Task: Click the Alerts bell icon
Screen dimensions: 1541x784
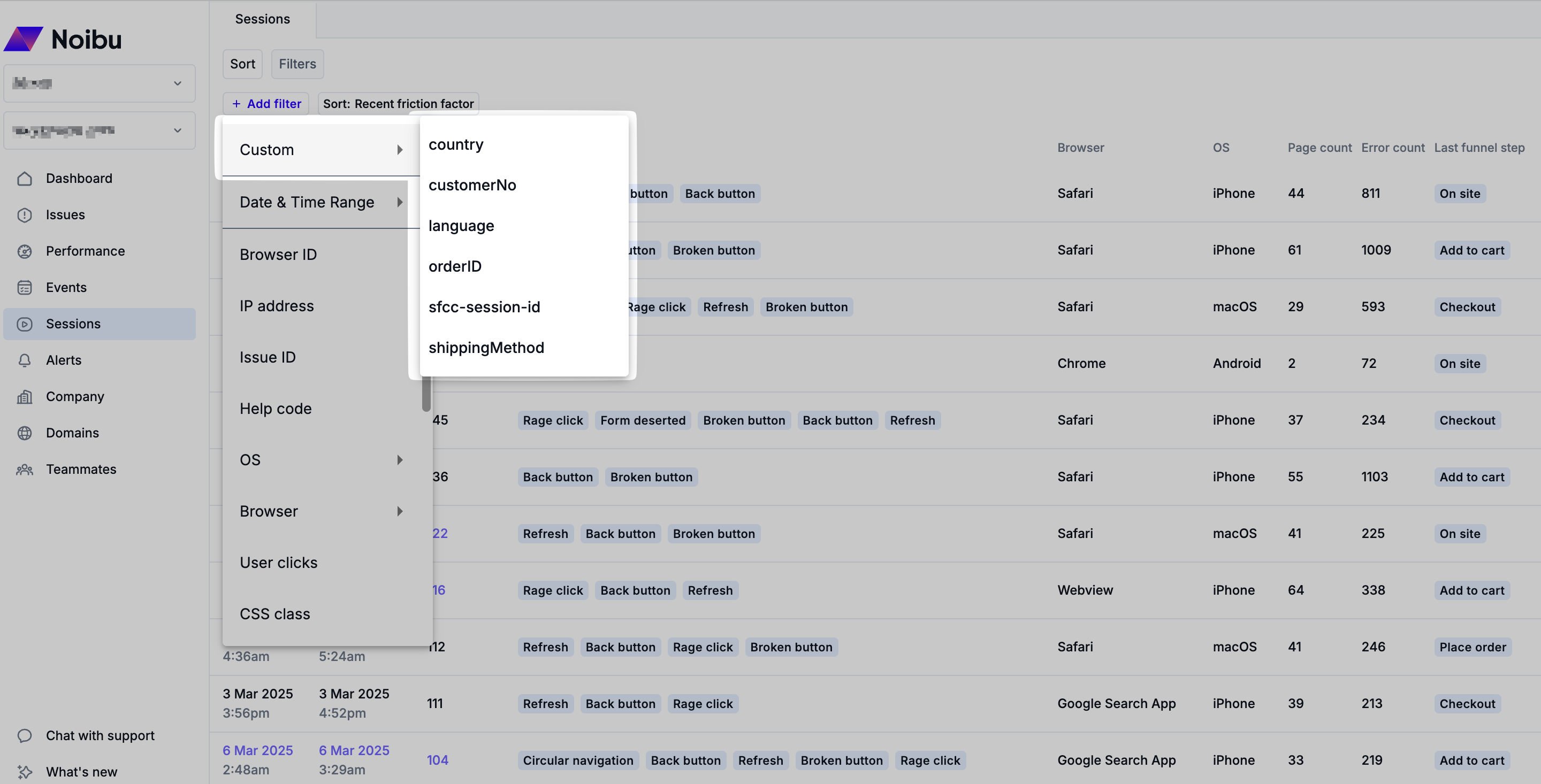Action: (25, 360)
